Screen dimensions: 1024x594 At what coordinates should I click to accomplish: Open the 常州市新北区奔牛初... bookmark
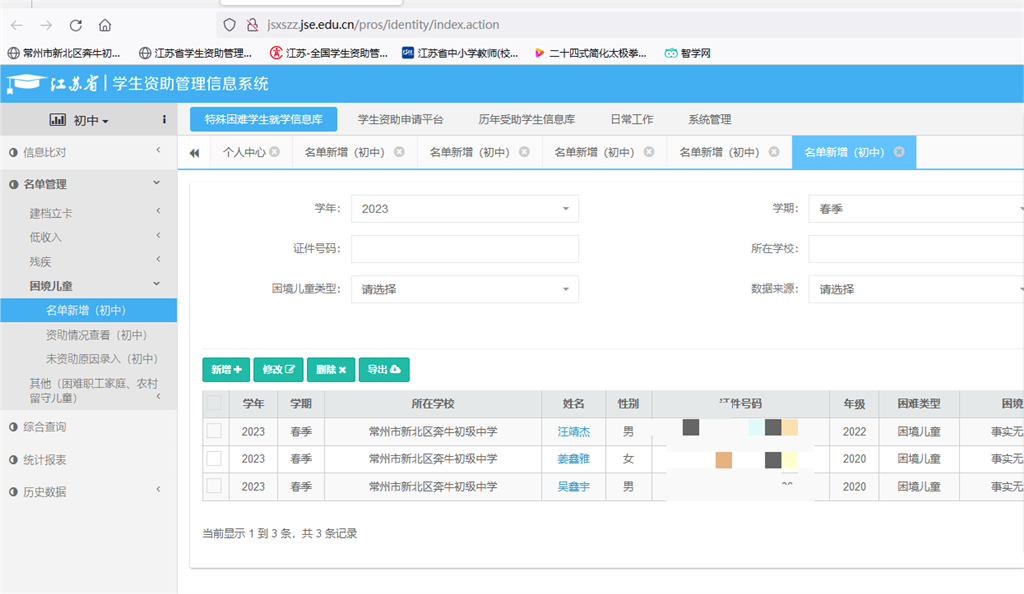pos(64,54)
